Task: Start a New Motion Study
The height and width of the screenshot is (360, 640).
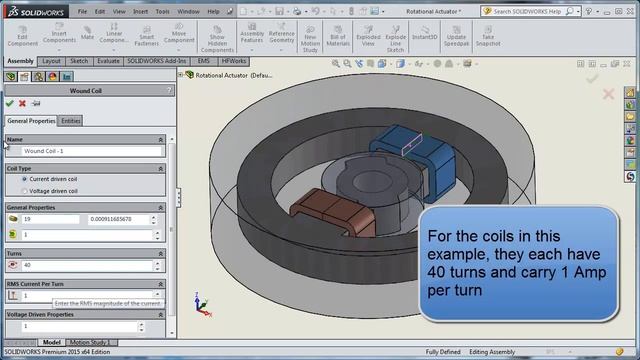Action: tap(310, 39)
